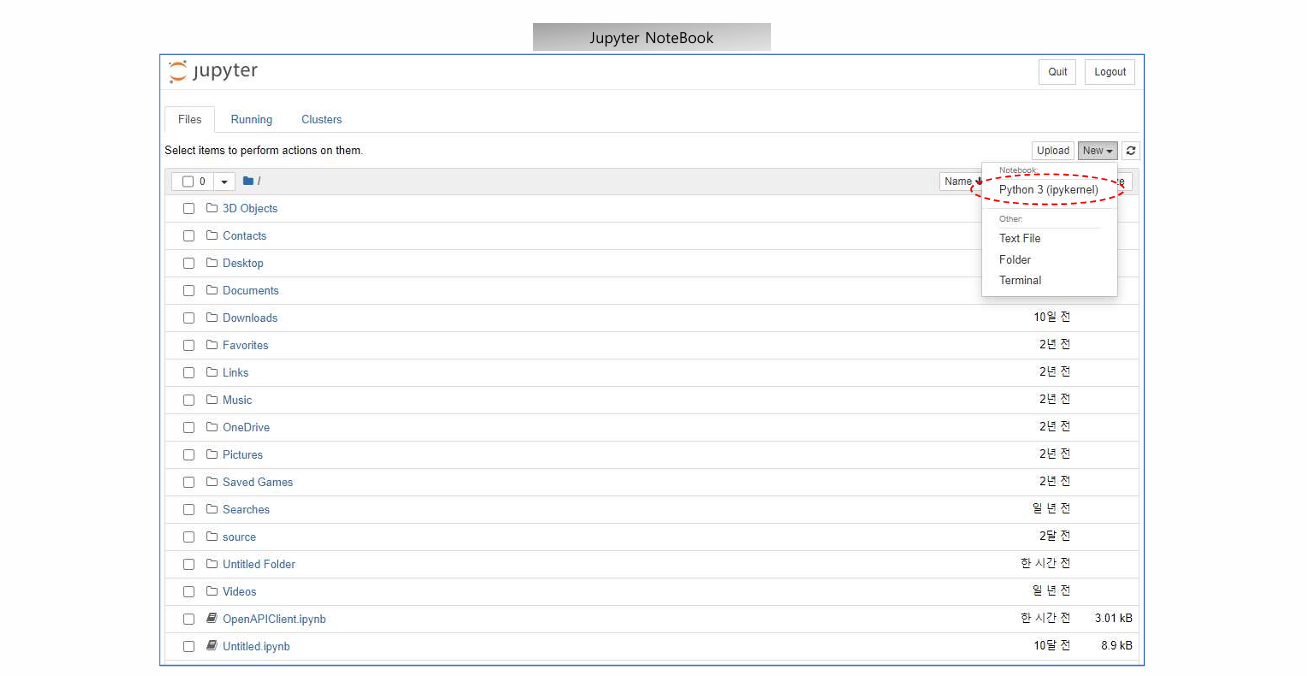Open the Untitled.ipynb notebook link
Image resolution: width=1307 pixels, height=676 pixels.
(256, 647)
